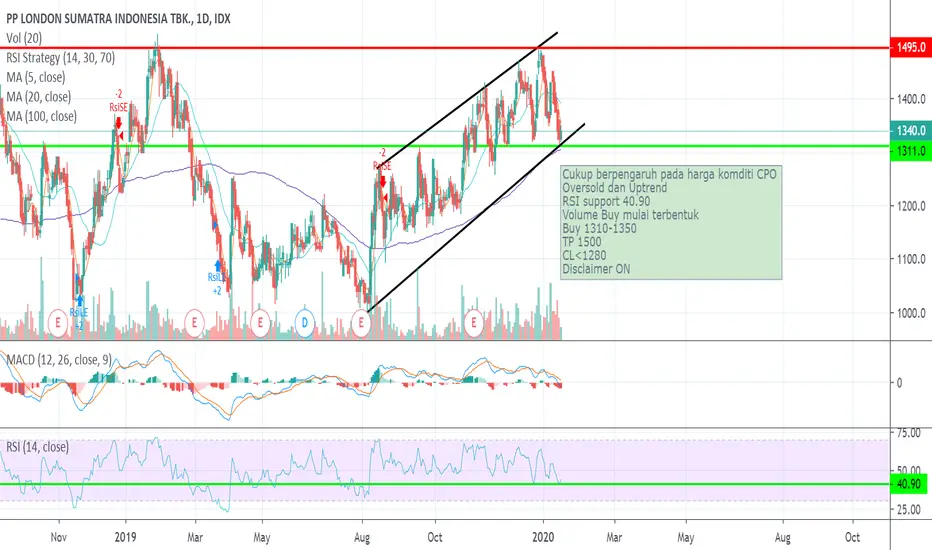This screenshot has height=550, width=932.
Task: Click the earnings E marker above Nov 2018
Action: 58,323
